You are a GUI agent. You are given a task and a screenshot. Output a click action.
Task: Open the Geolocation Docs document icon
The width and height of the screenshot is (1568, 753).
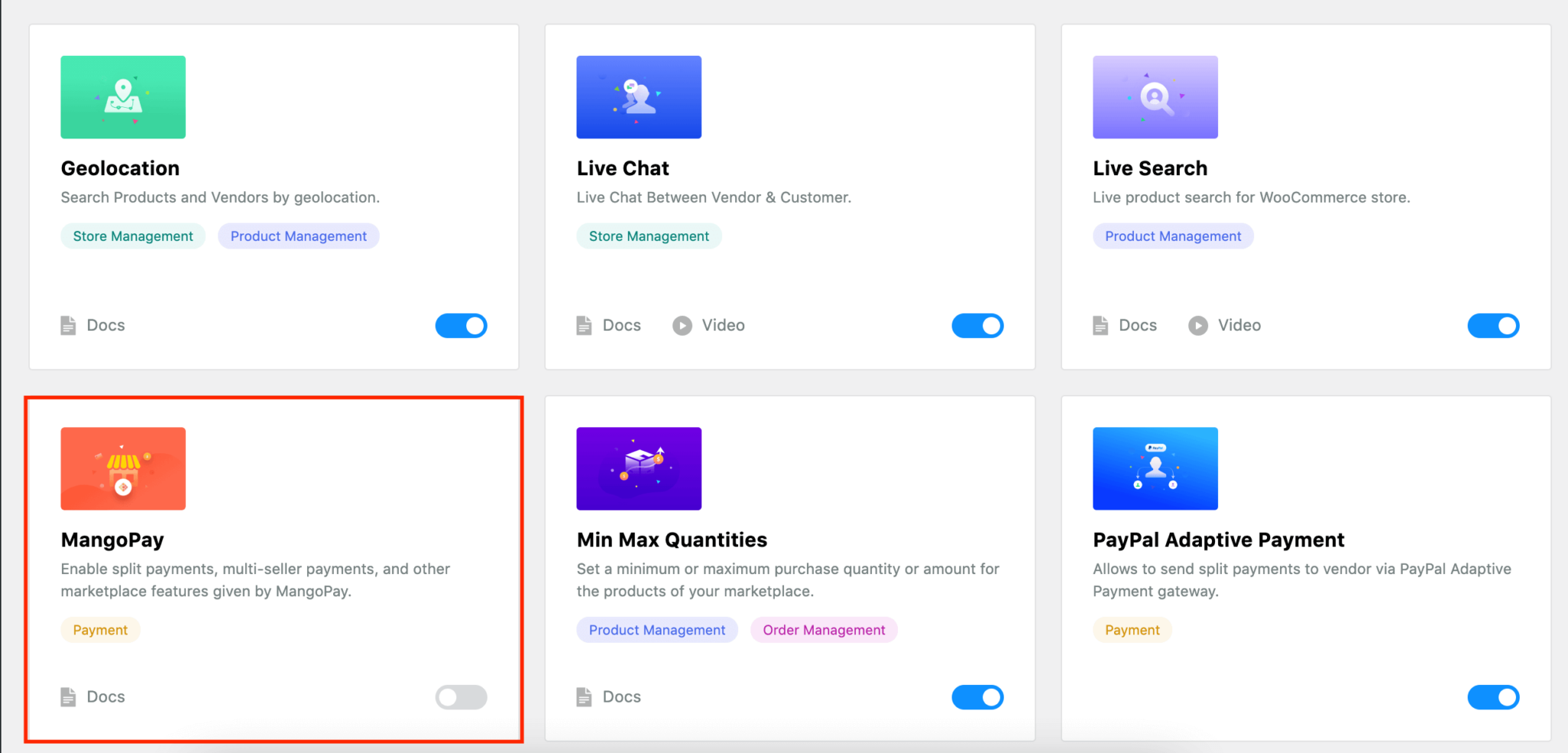[68, 325]
